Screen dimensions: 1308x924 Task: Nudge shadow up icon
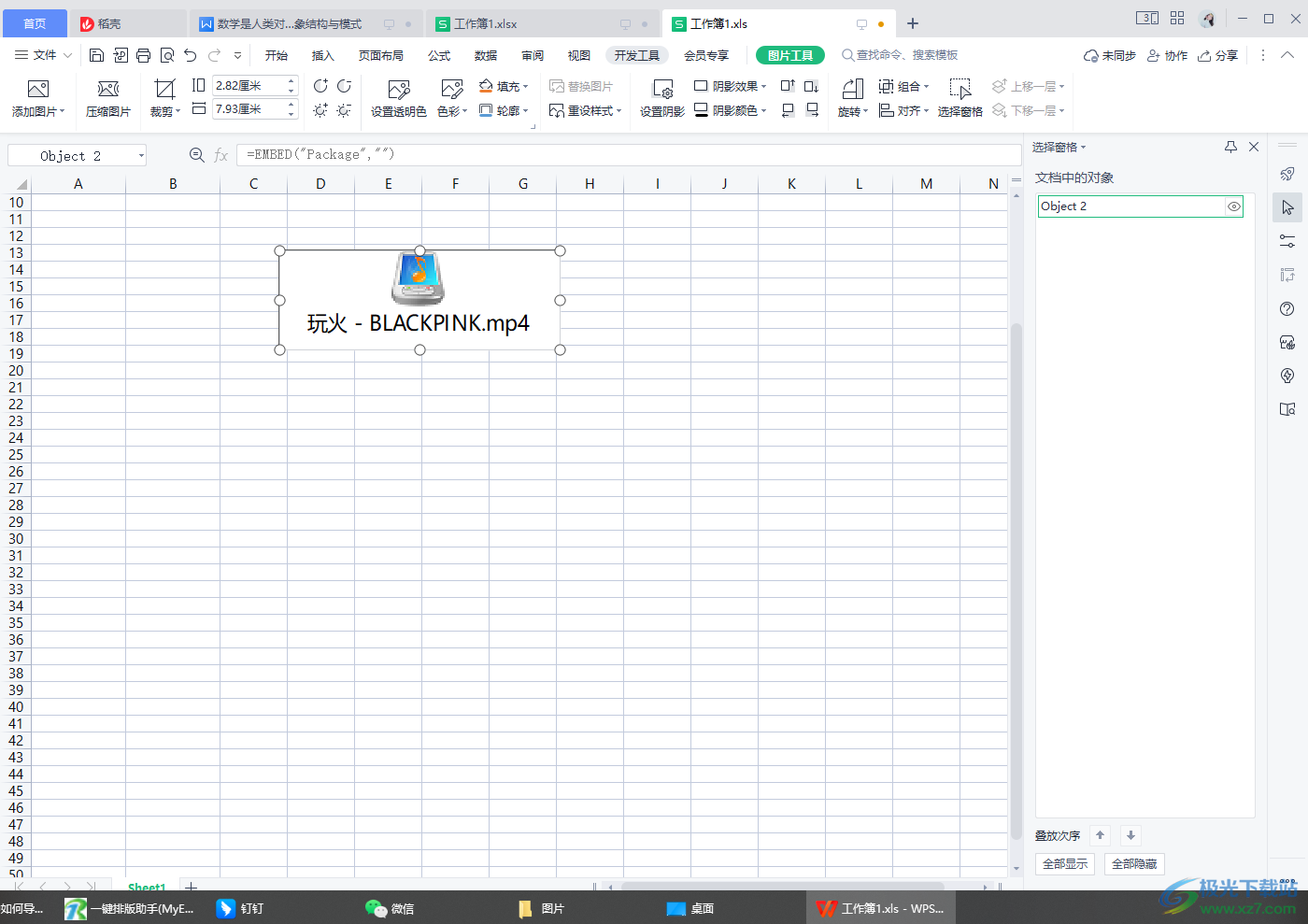(788, 86)
